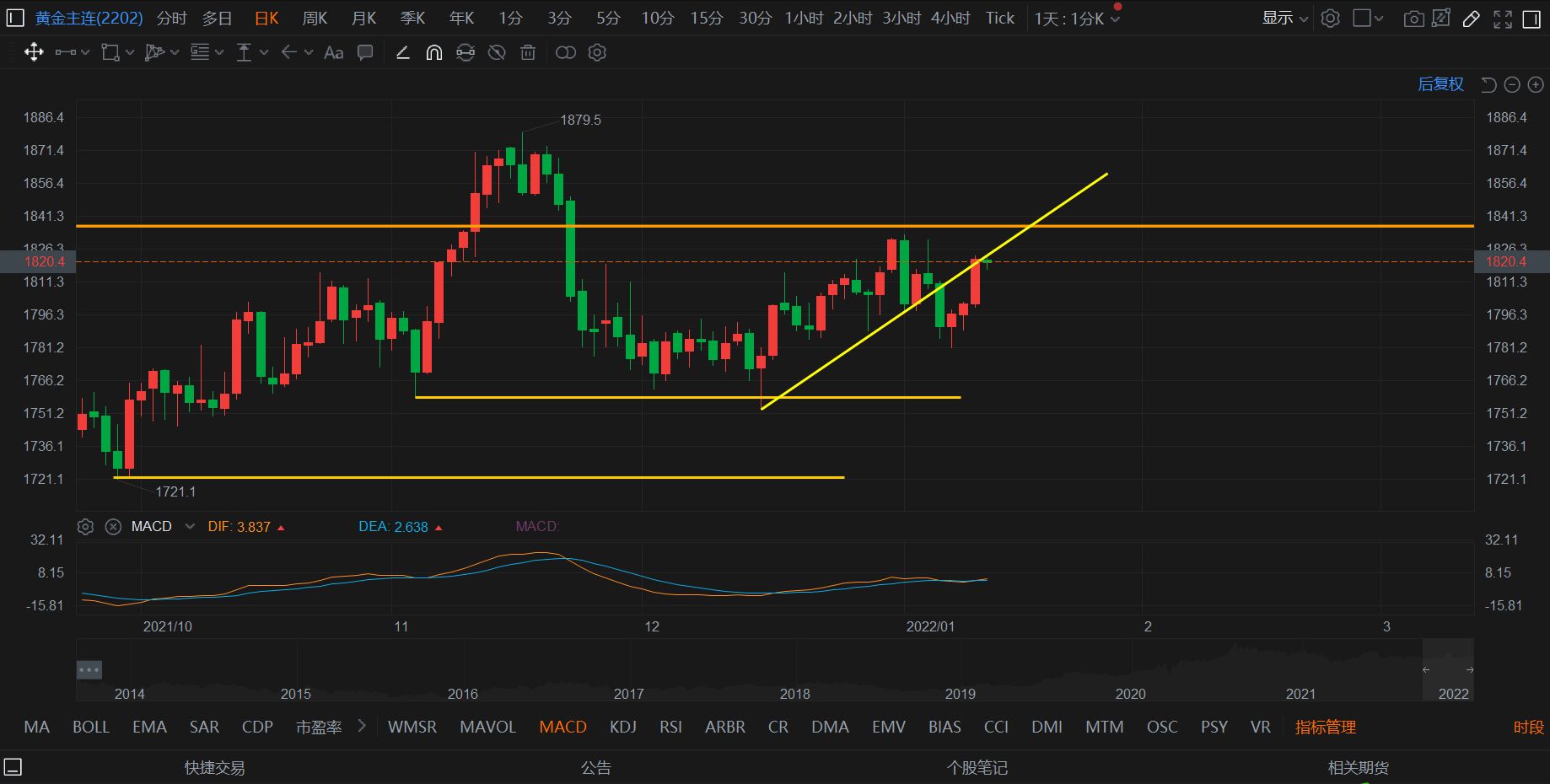
Task: Toggle the right sidebar panel icon
Action: coord(1532,19)
